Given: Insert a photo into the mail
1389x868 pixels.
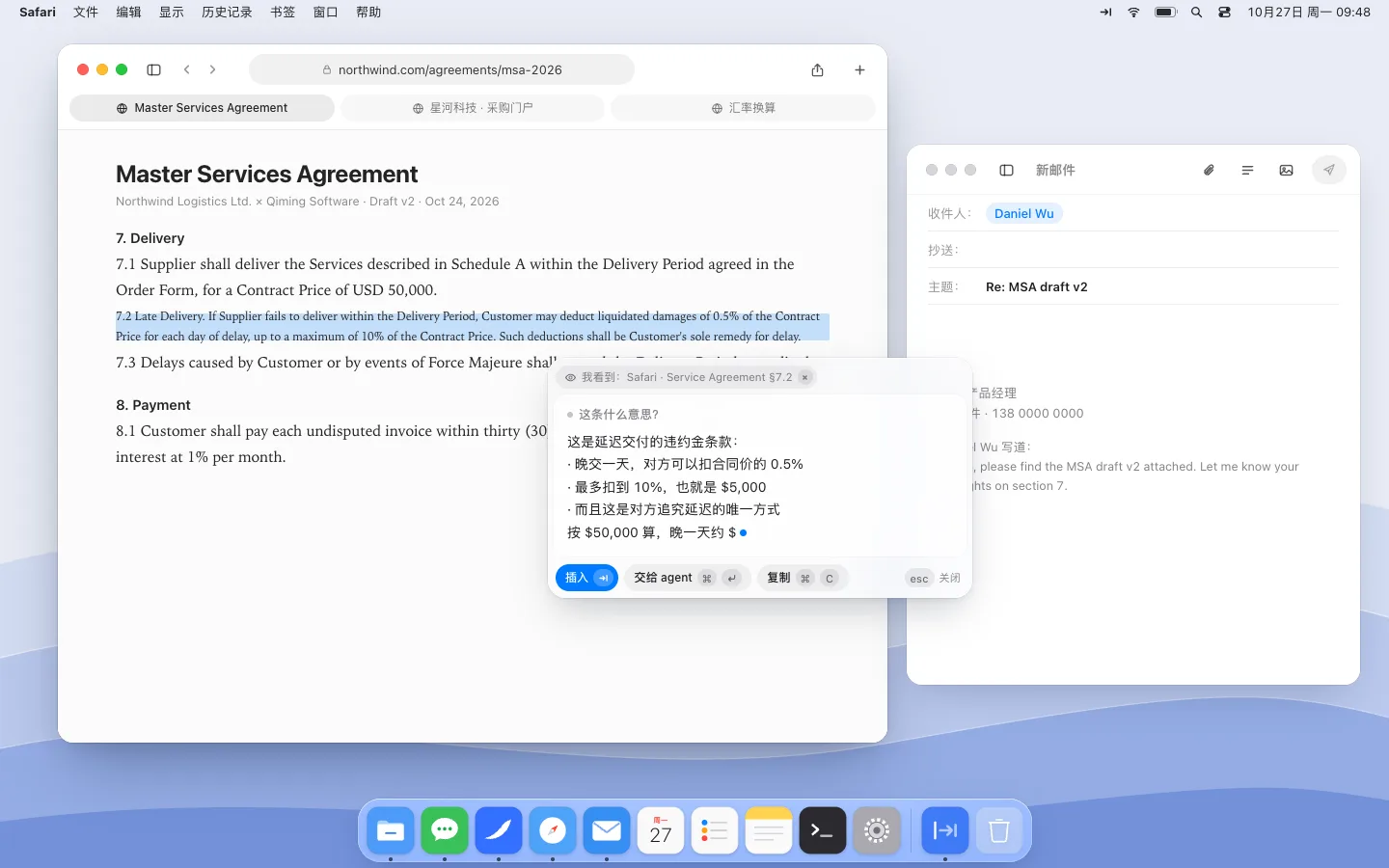Looking at the screenshot, I should point(1286,170).
